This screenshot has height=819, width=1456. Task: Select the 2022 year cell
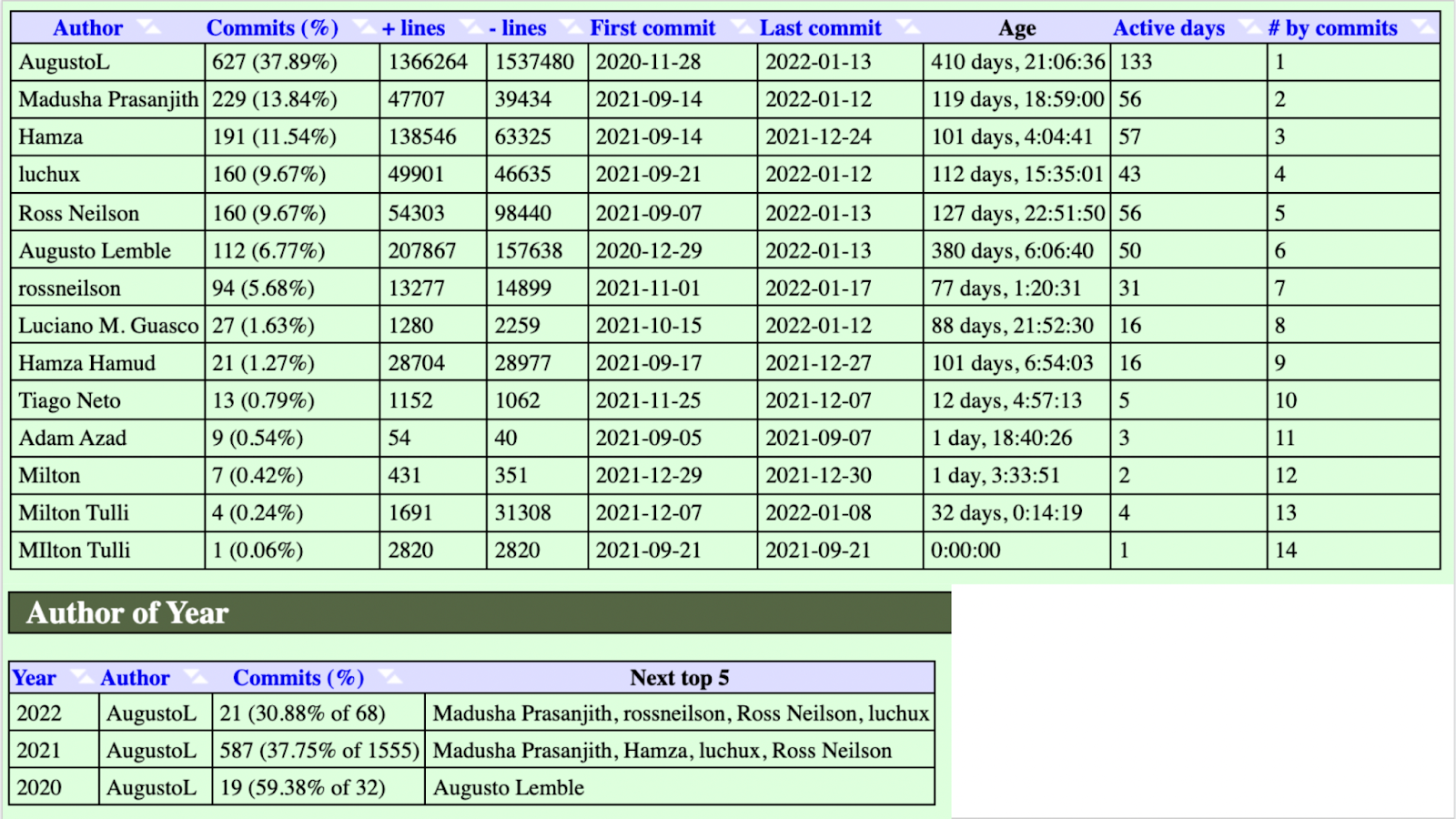click(x=54, y=713)
